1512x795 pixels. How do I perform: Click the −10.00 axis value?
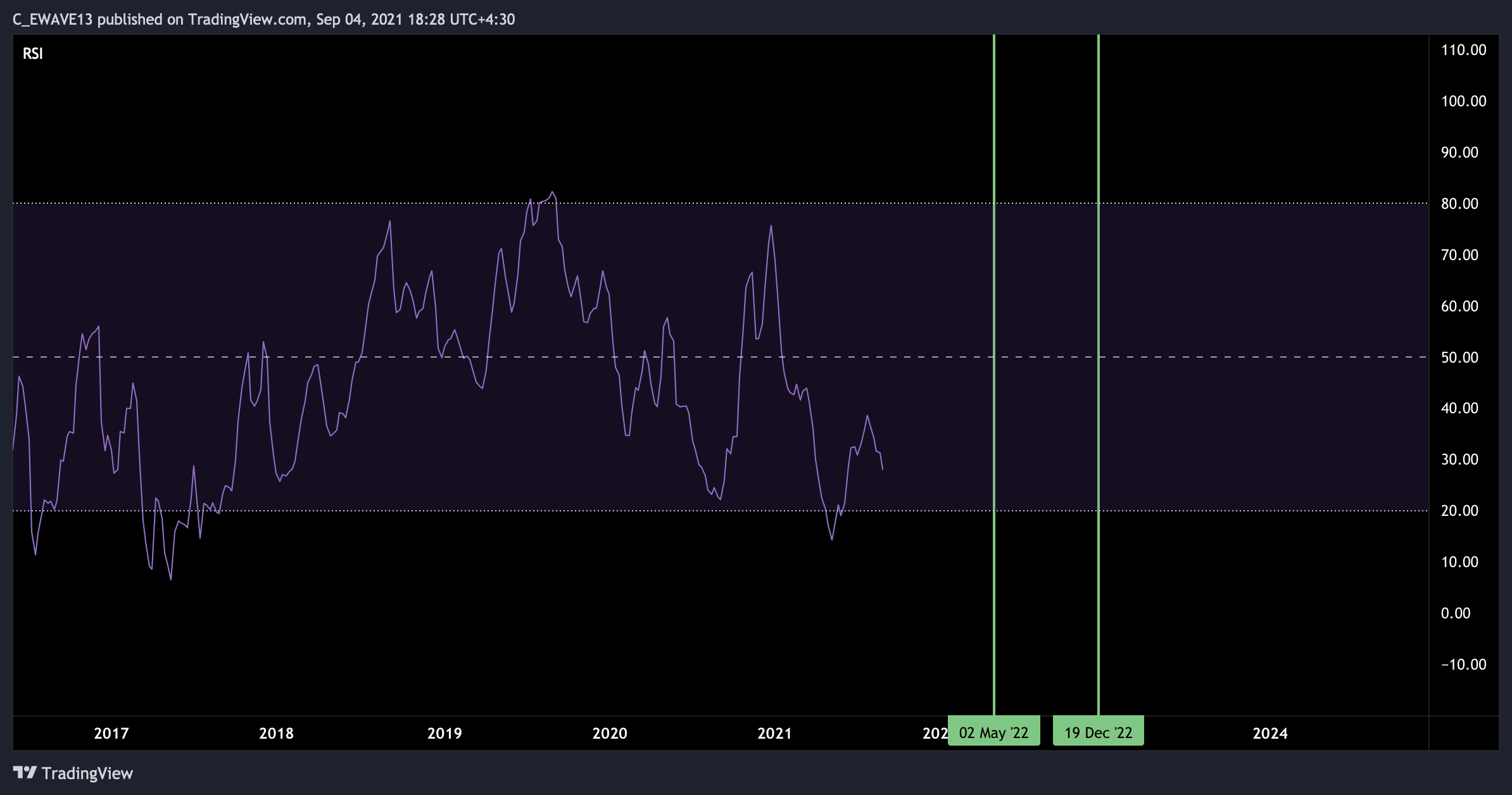[1463, 664]
